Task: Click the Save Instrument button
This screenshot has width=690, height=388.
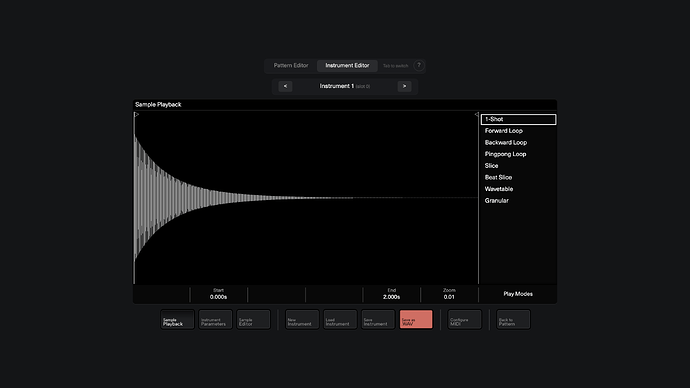Action: point(378,319)
